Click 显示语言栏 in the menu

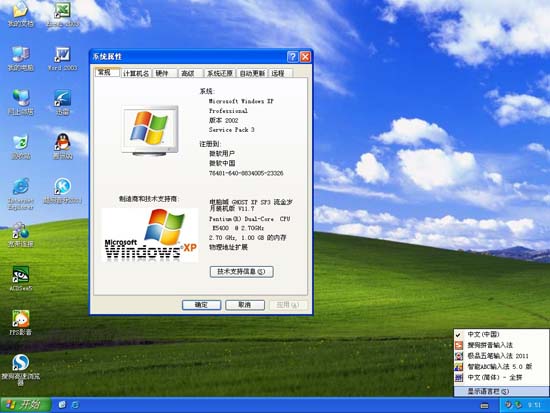click(x=501, y=391)
